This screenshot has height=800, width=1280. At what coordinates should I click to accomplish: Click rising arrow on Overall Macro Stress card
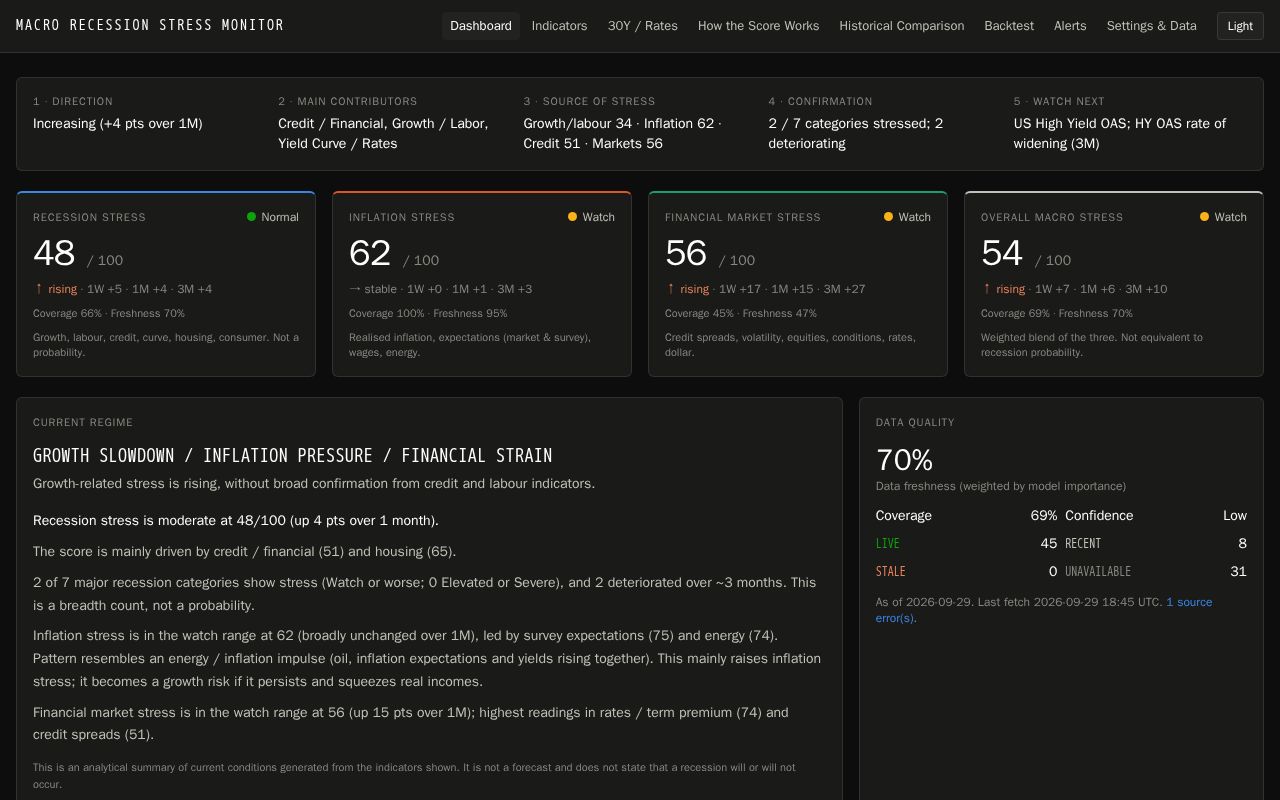click(x=987, y=289)
